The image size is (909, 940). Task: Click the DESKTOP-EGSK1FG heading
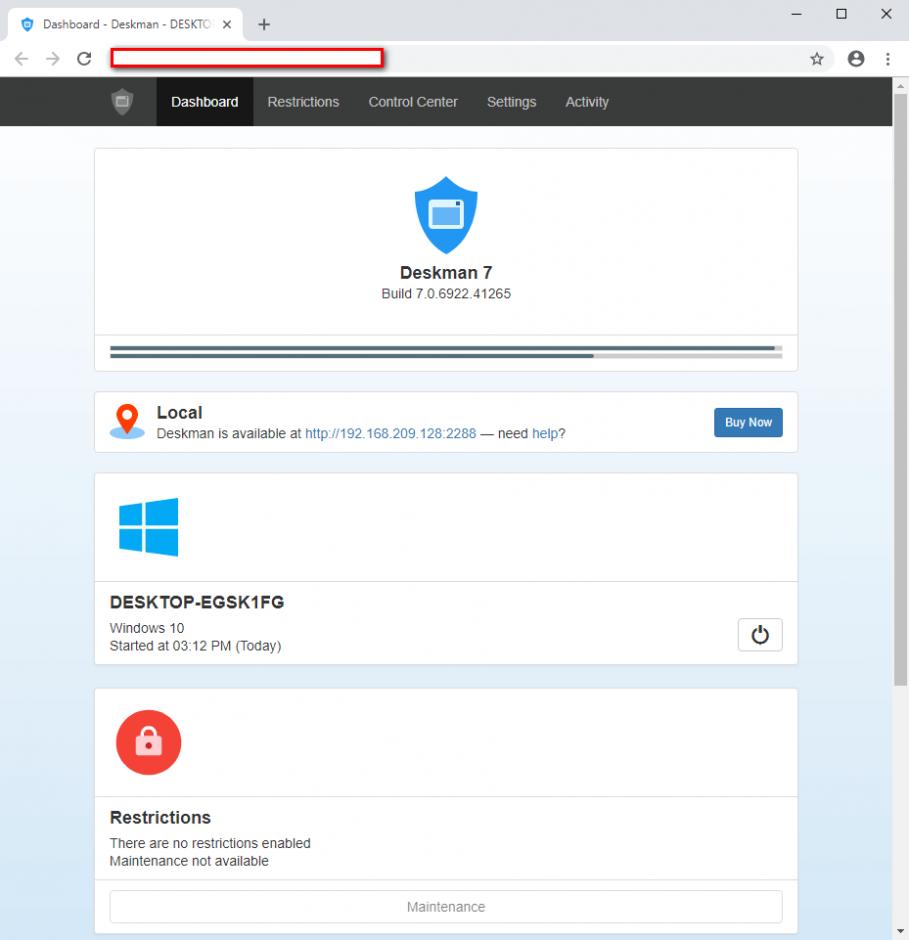coord(197,602)
